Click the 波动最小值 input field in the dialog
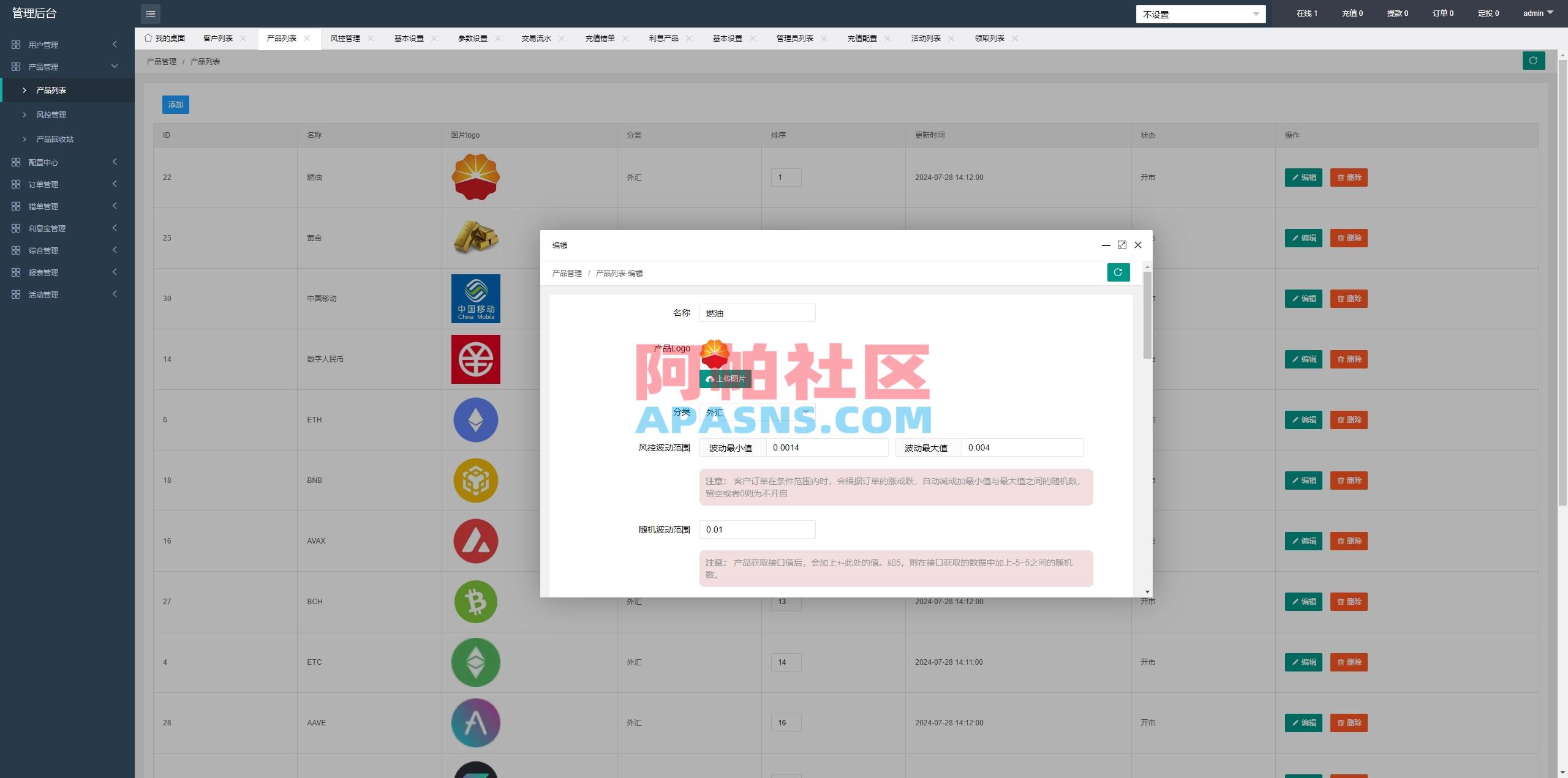The image size is (1568, 778). click(x=827, y=447)
